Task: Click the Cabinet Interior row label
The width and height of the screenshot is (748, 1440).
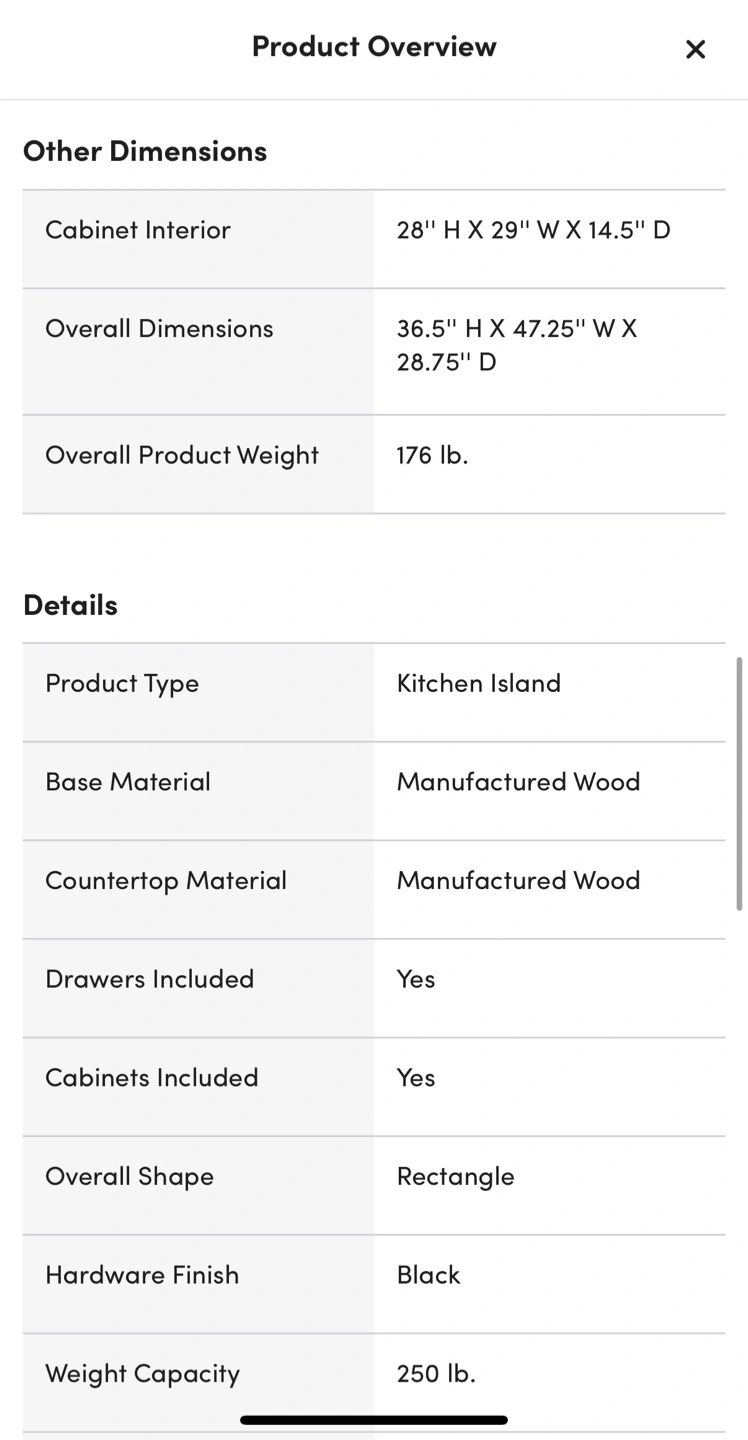Action: pos(138,230)
